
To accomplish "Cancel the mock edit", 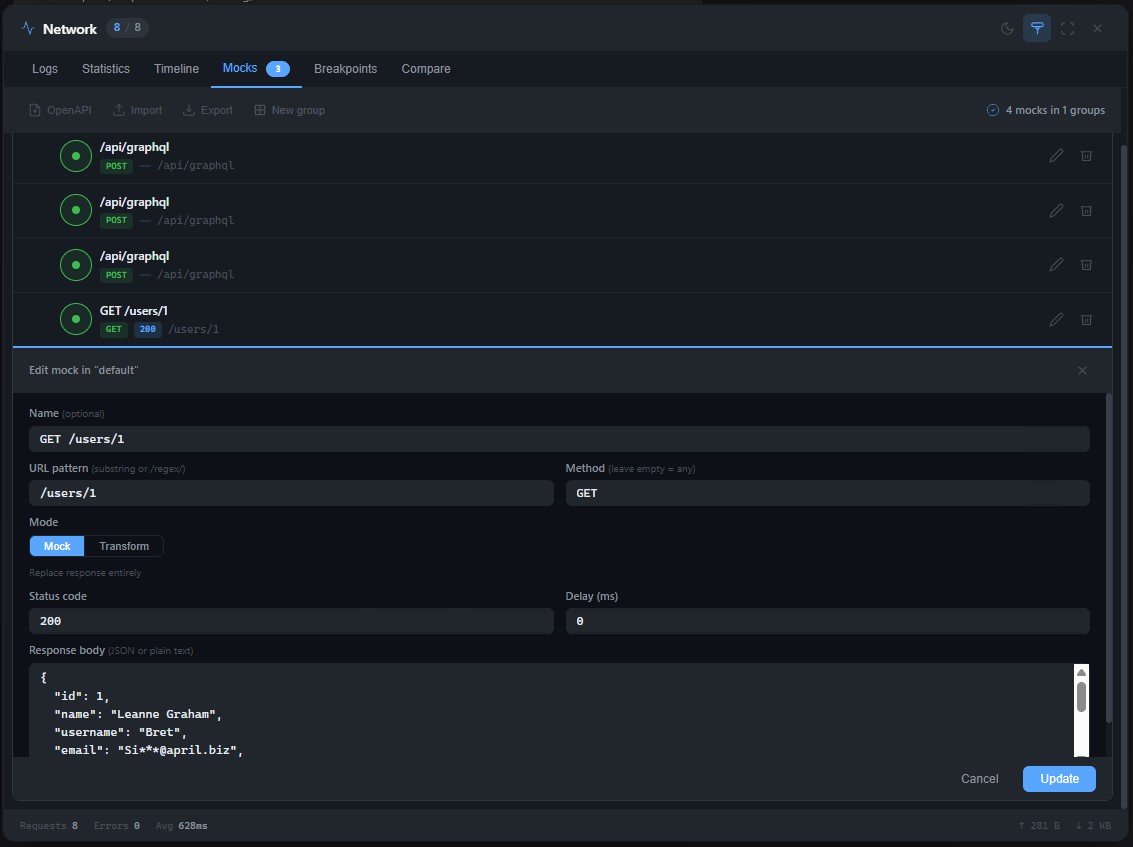I will 979,778.
